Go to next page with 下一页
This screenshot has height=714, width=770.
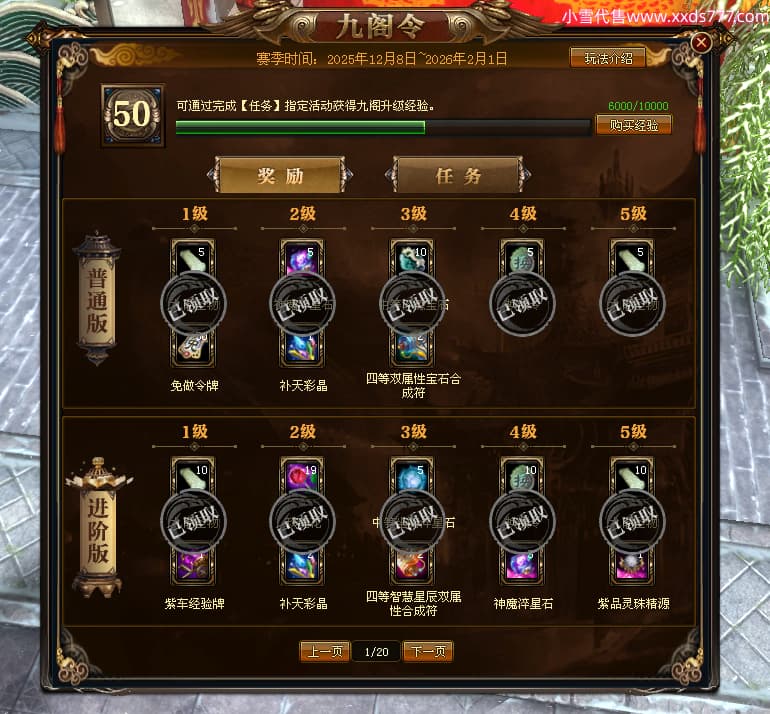(428, 652)
